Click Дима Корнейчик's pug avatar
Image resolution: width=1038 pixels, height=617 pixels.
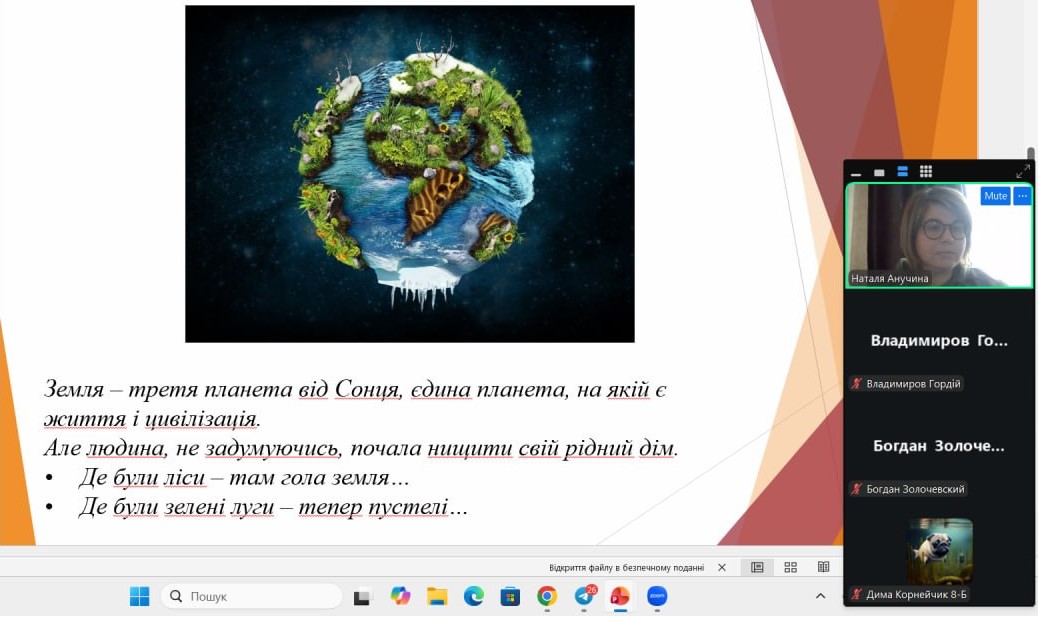(x=939, y=551)
